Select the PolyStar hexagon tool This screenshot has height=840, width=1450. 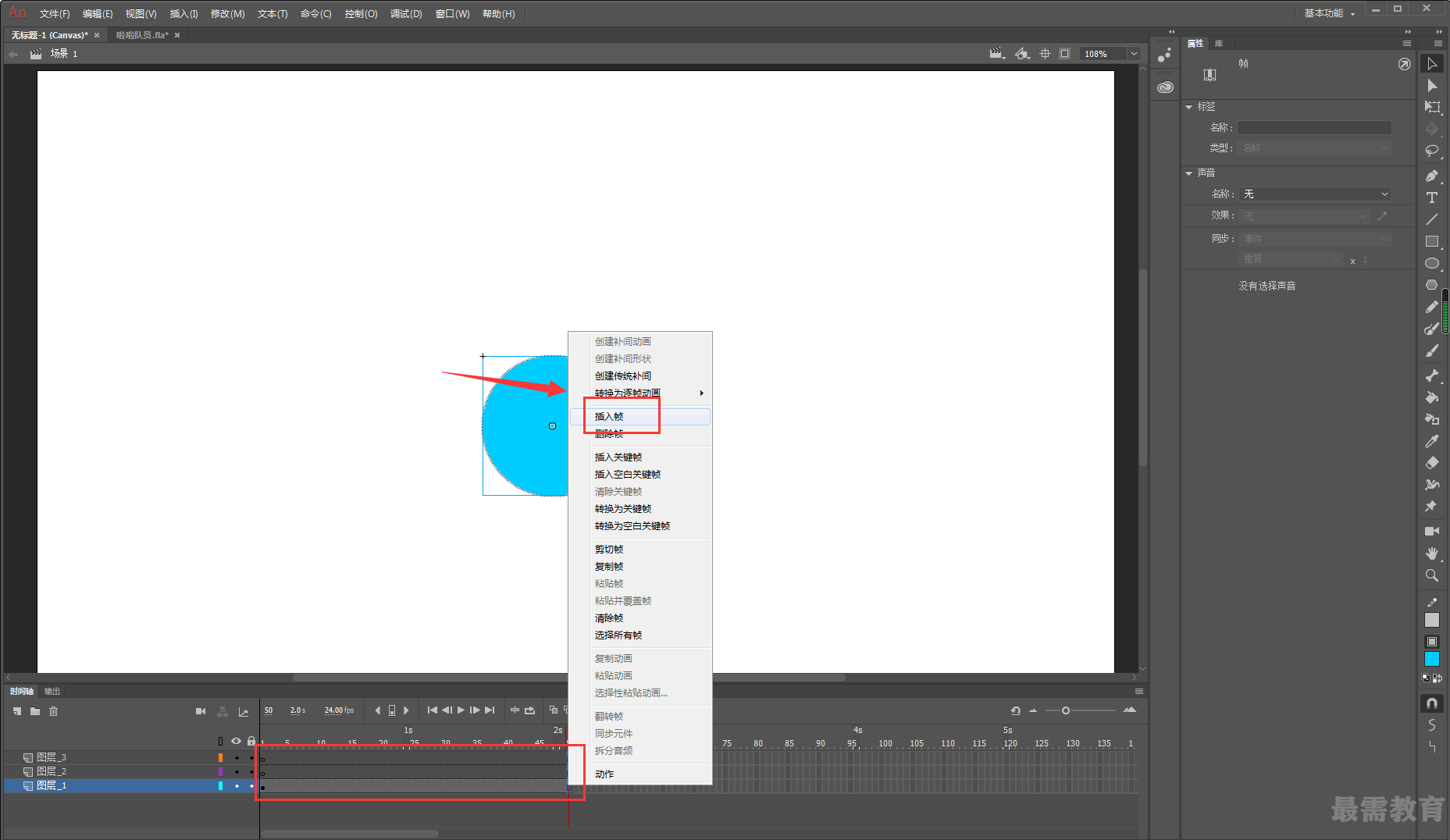pyautogui.click(x=1432, y=285)
